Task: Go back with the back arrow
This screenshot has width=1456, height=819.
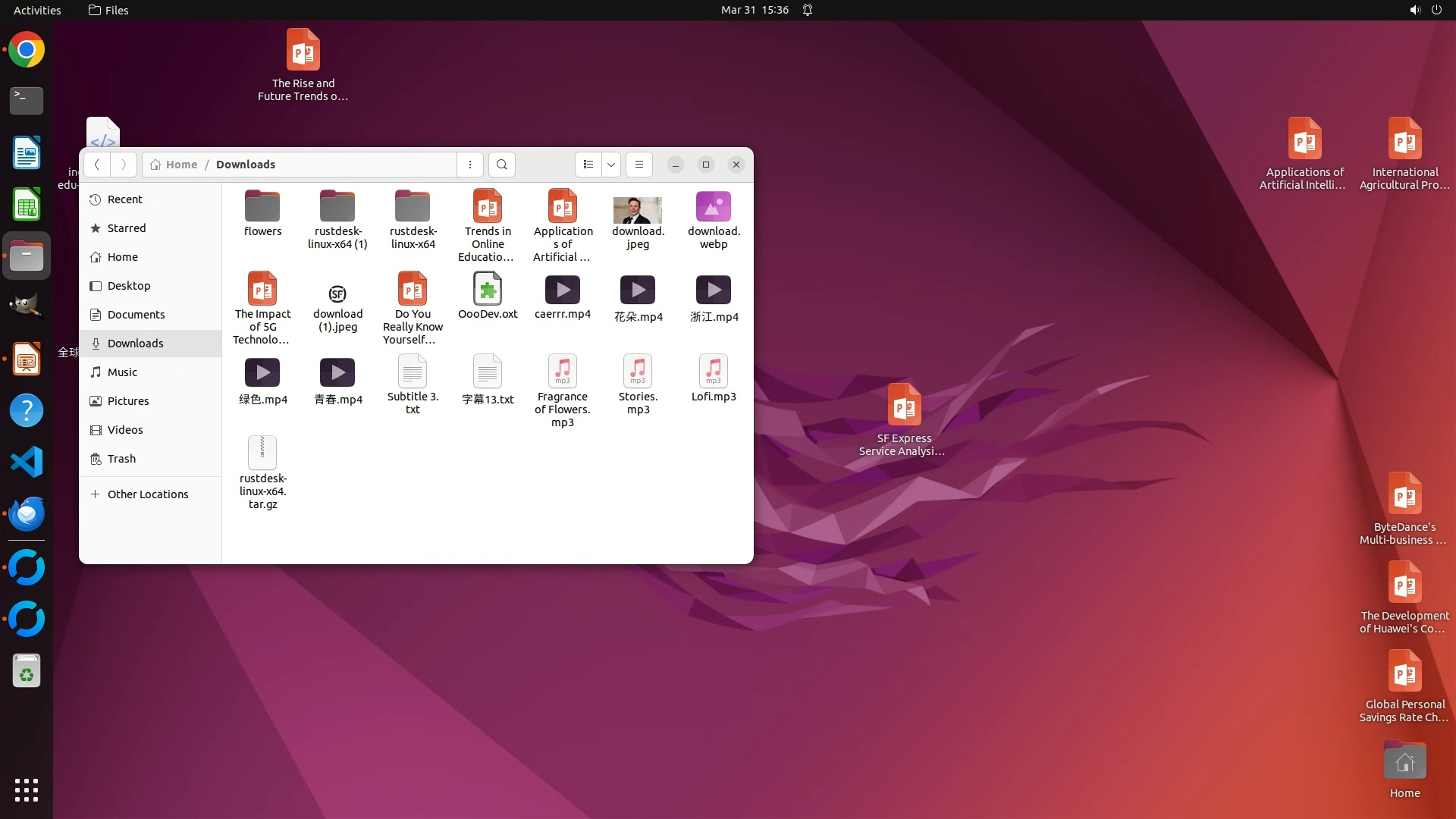Action: [x=97, y=165]
